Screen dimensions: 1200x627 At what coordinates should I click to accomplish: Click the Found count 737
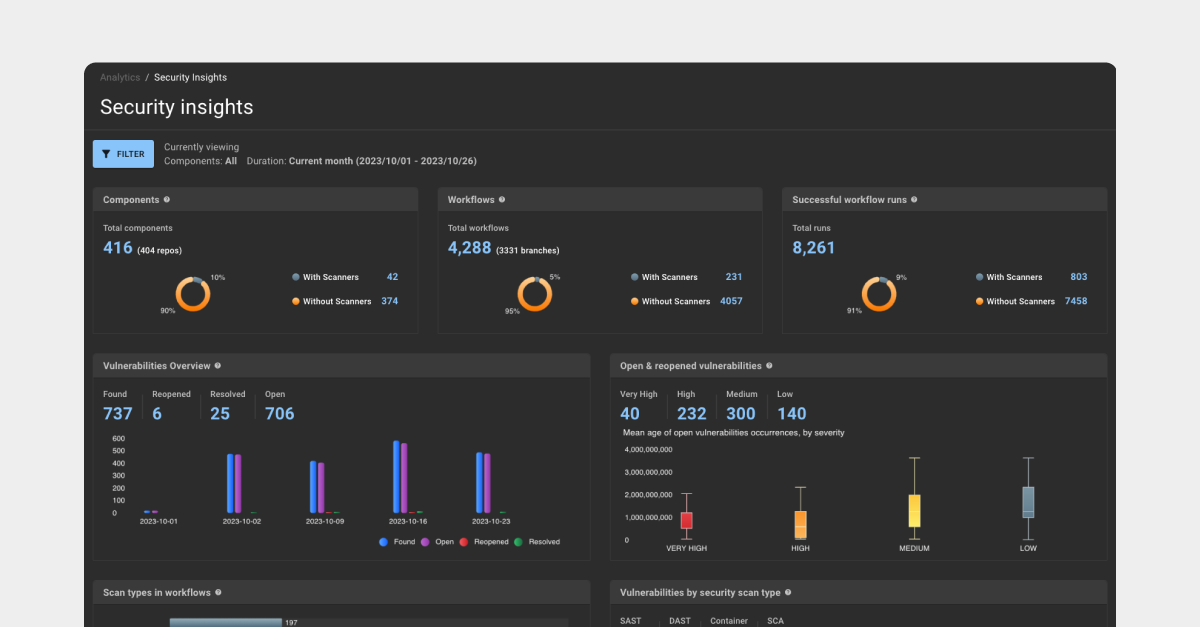[118, 413]
